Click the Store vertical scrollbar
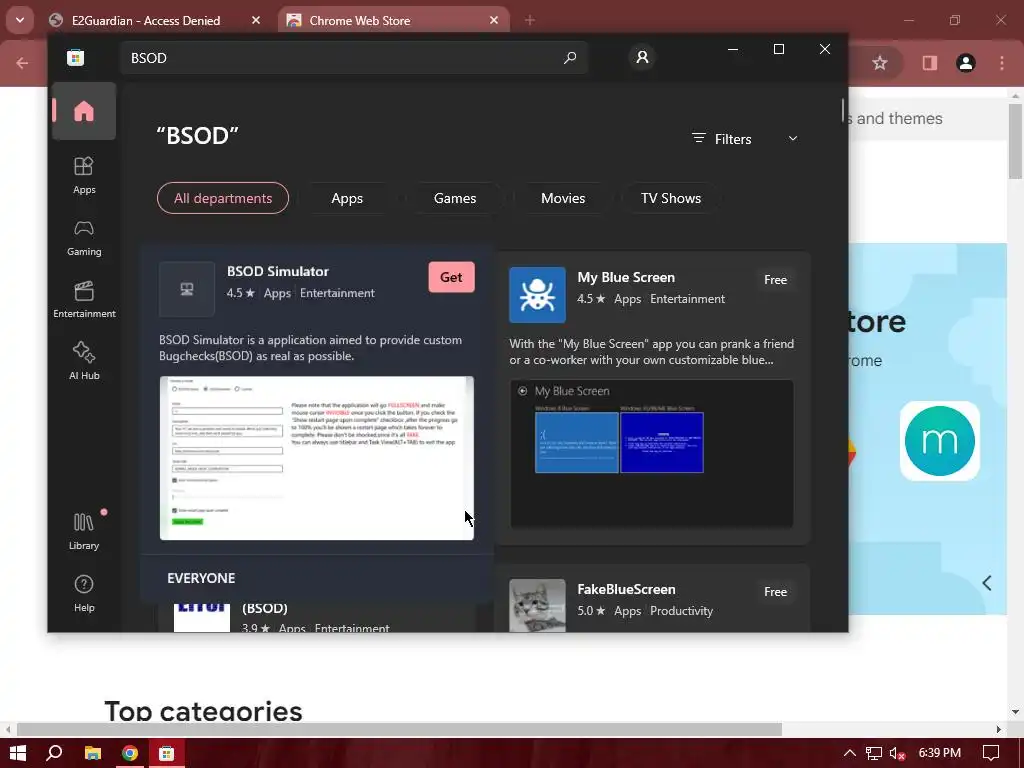This screenshot has height=768, width=1024. tap(843, 111)
